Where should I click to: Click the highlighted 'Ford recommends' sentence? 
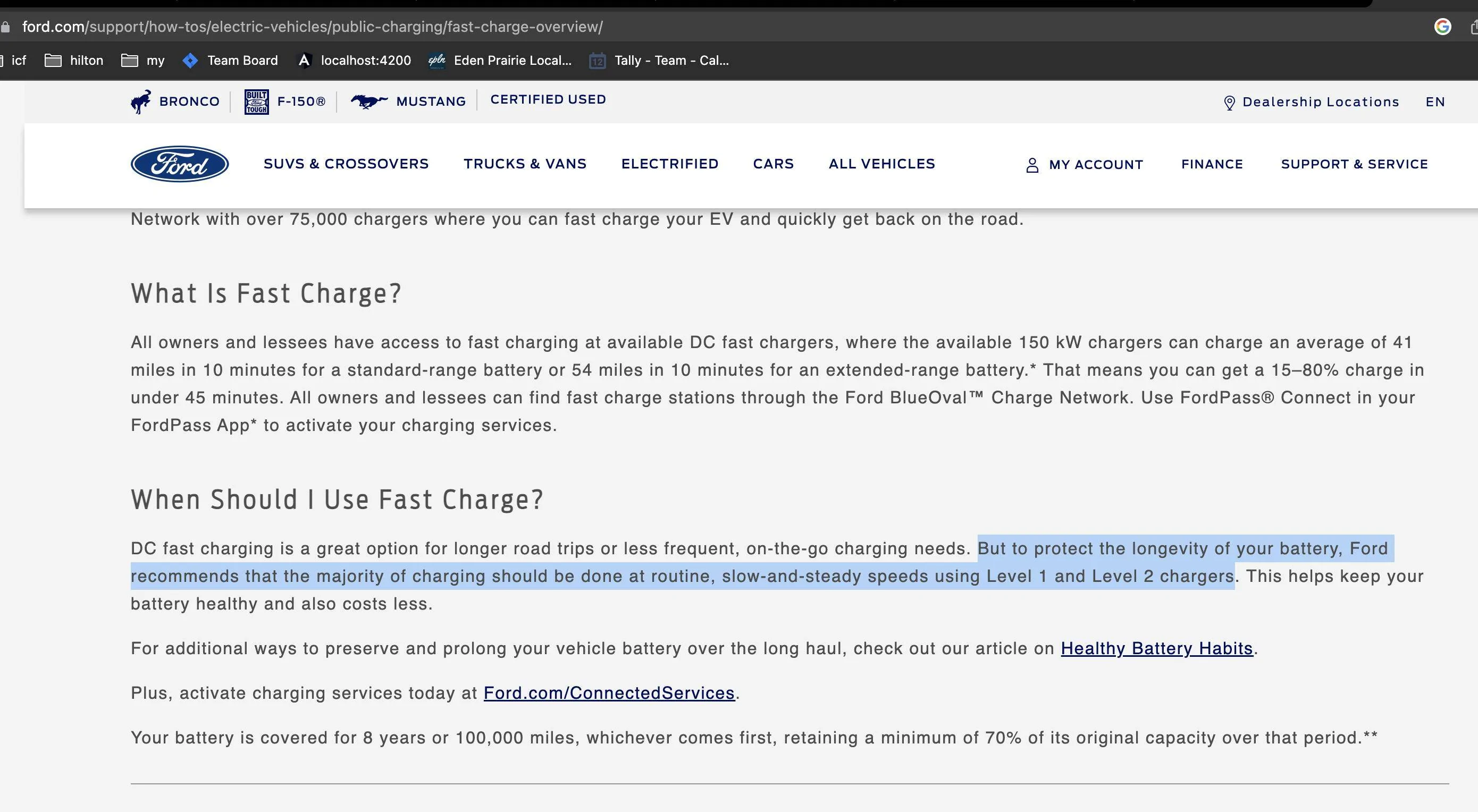762,563
